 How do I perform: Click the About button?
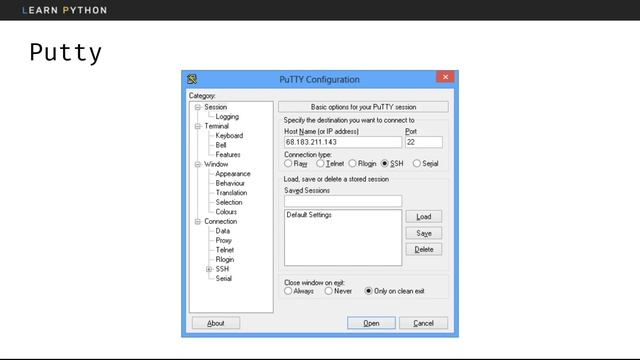[x=216, y=323]
